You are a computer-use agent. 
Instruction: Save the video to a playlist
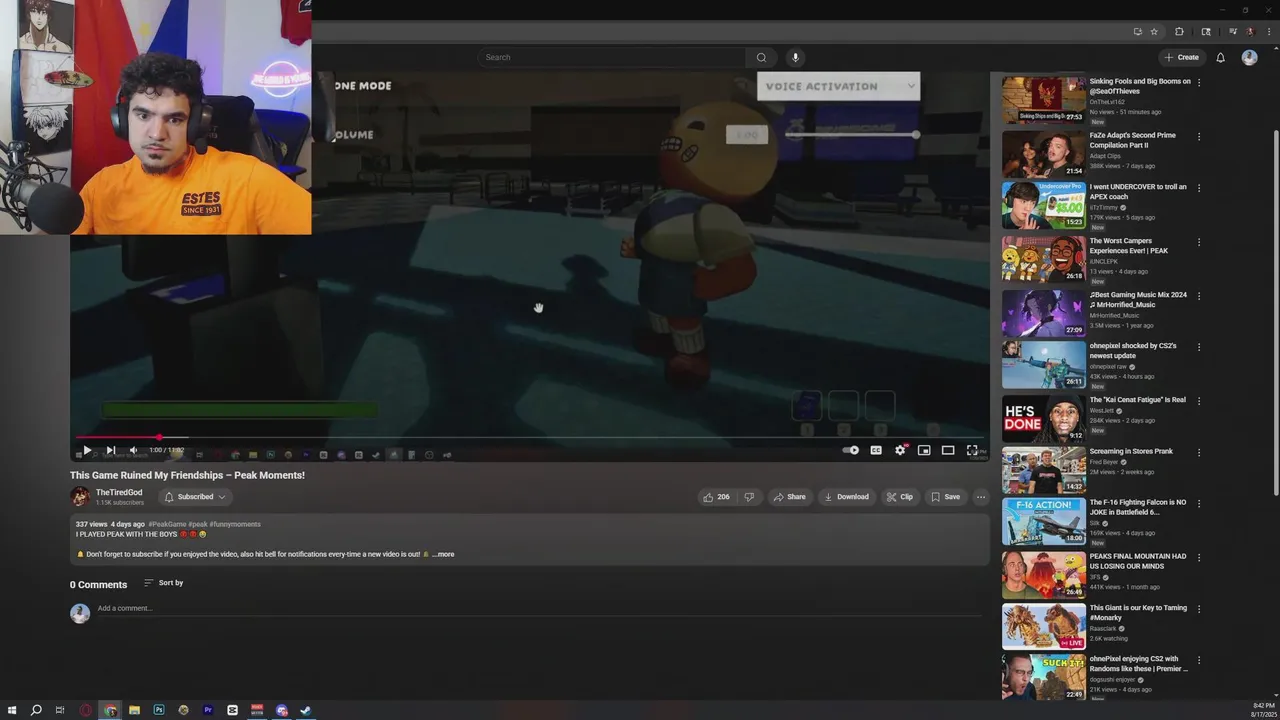coord(945,497)
